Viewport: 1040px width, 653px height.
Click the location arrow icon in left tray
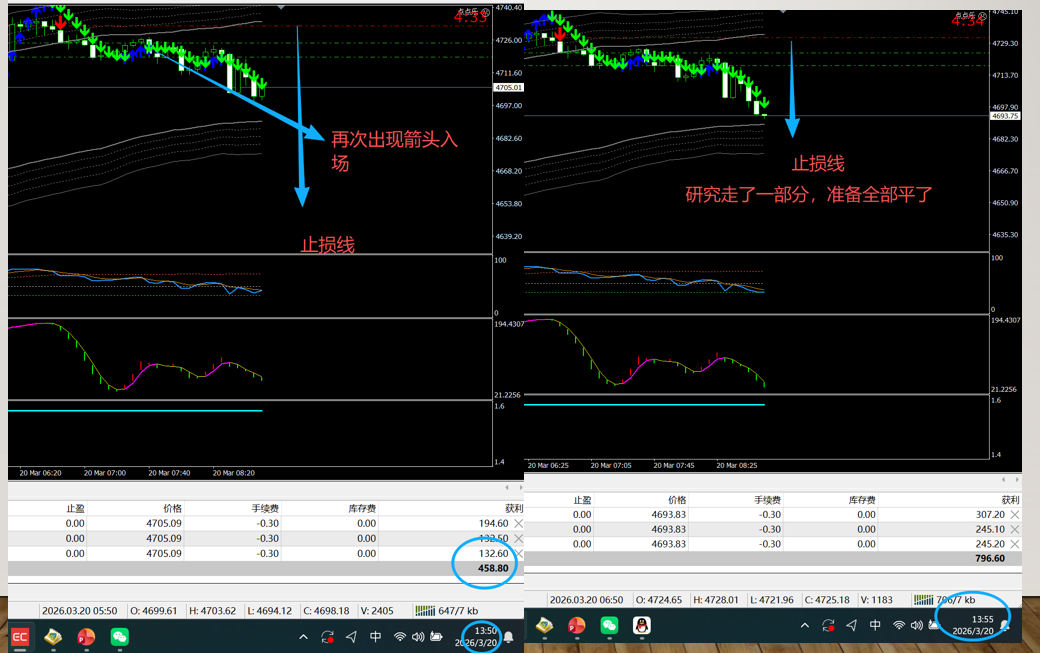tap(352, 637)
